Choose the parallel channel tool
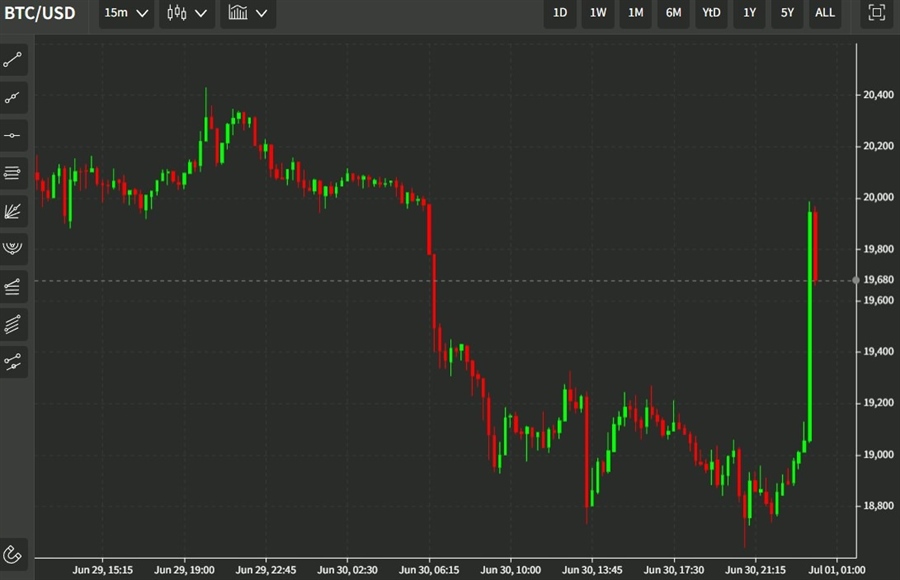 click(14, 287)
